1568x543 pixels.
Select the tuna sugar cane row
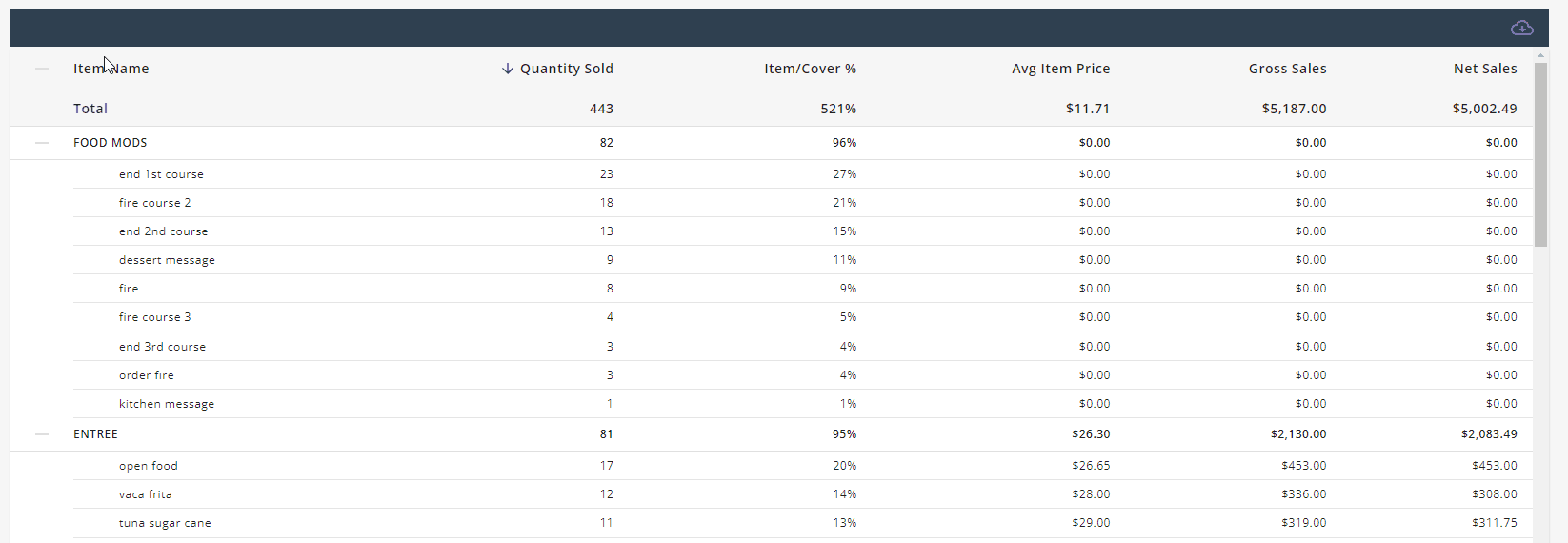click(165, 523)
